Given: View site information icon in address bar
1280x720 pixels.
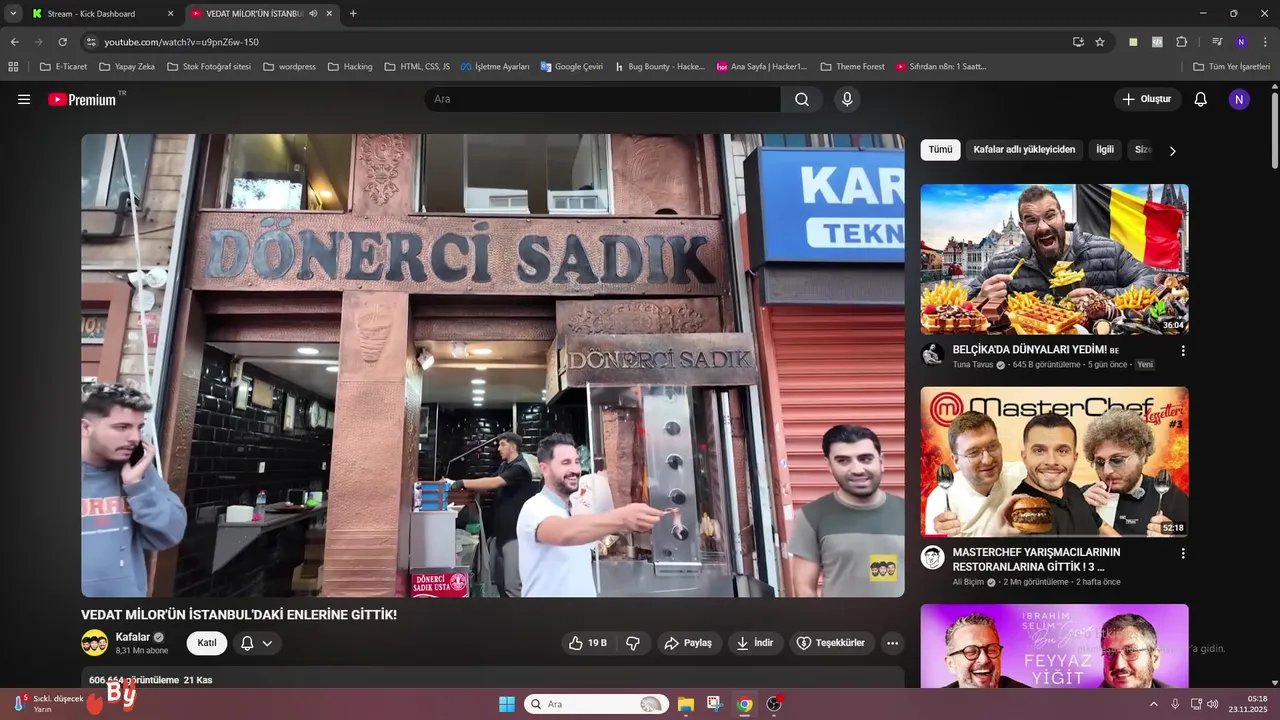Looking at the screenshot, I should coord(91,42).
